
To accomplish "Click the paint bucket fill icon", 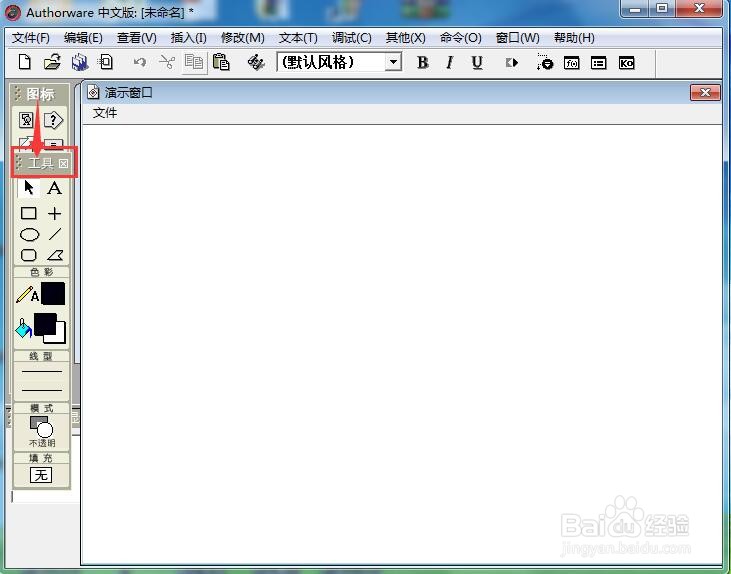I will [23, 328].
